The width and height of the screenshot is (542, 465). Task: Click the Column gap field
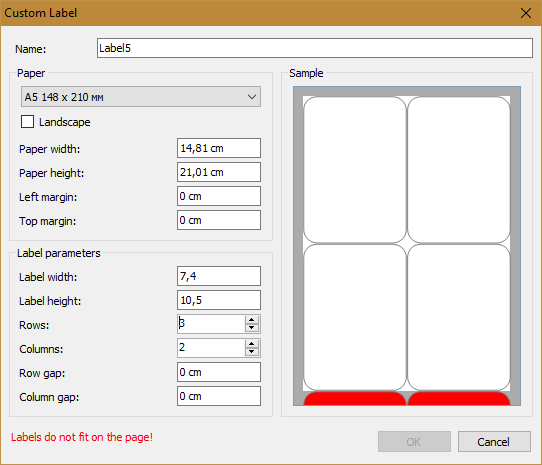pyautogui.click(x=219, y=396)
